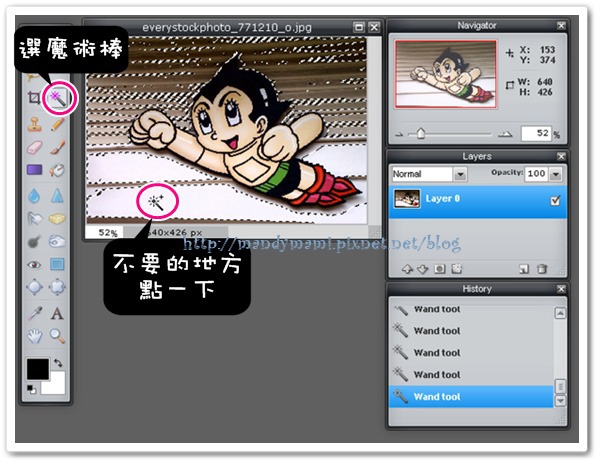
Task: Close the everystockphoto image window
Action: (374, 27)
